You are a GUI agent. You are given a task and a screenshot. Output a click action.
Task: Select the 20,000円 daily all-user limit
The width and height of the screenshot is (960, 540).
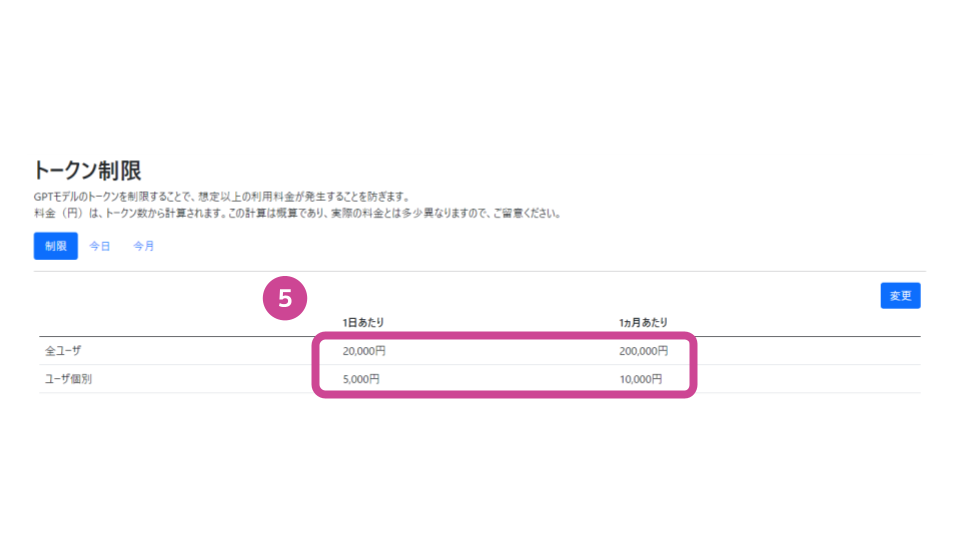[364, 351]
